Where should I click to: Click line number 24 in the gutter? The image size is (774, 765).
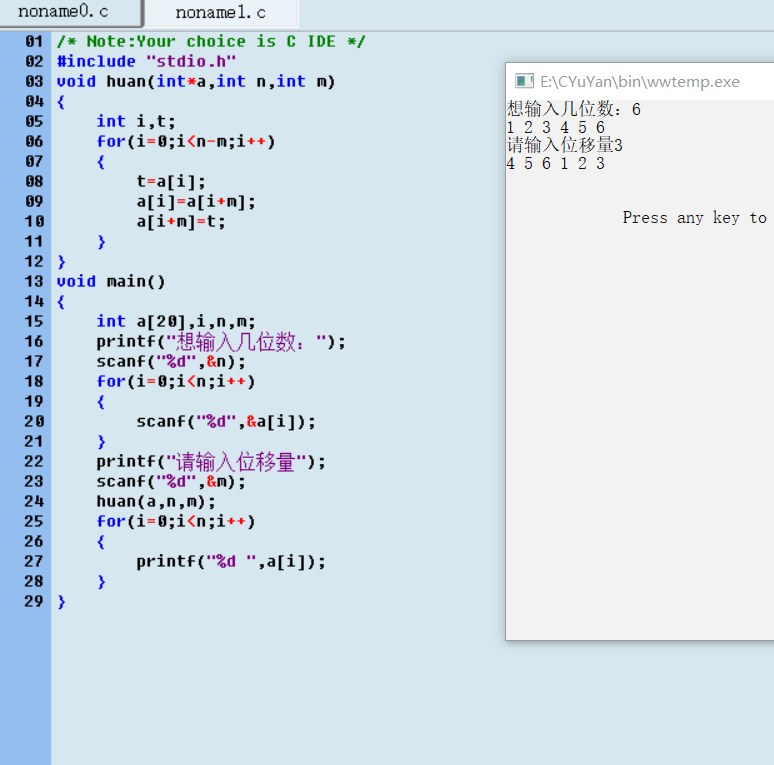click(x=34, y=501)
